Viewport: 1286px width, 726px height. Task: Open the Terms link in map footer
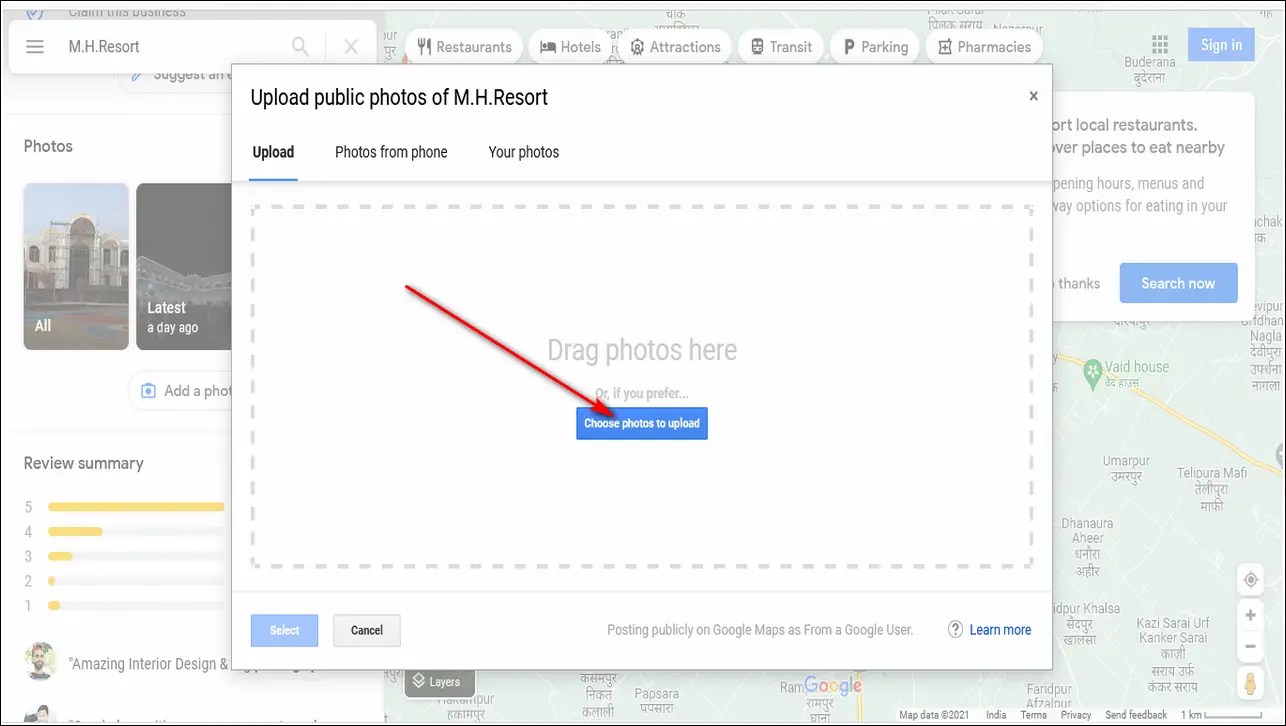click(1033, 715)
